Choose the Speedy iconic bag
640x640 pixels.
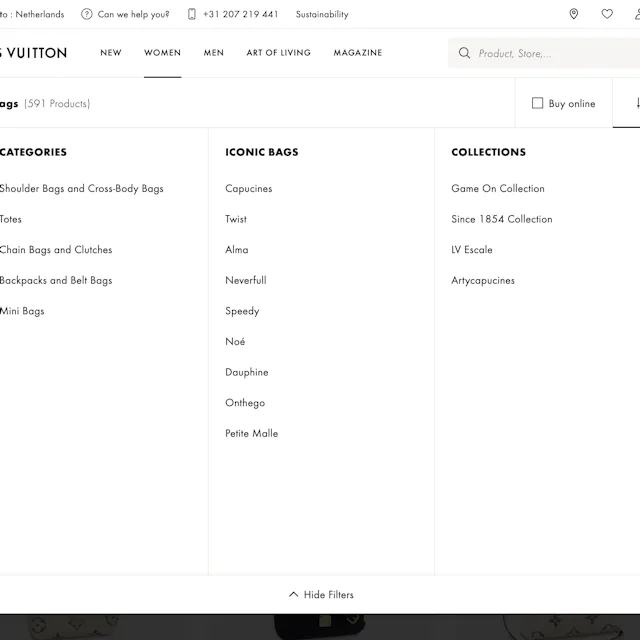click(x=242, y=311)
